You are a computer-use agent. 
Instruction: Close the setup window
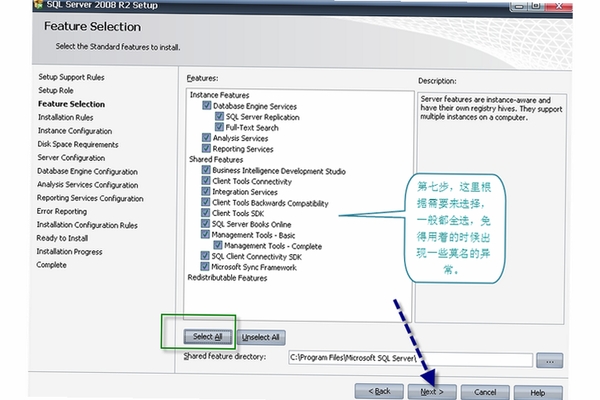559,6
